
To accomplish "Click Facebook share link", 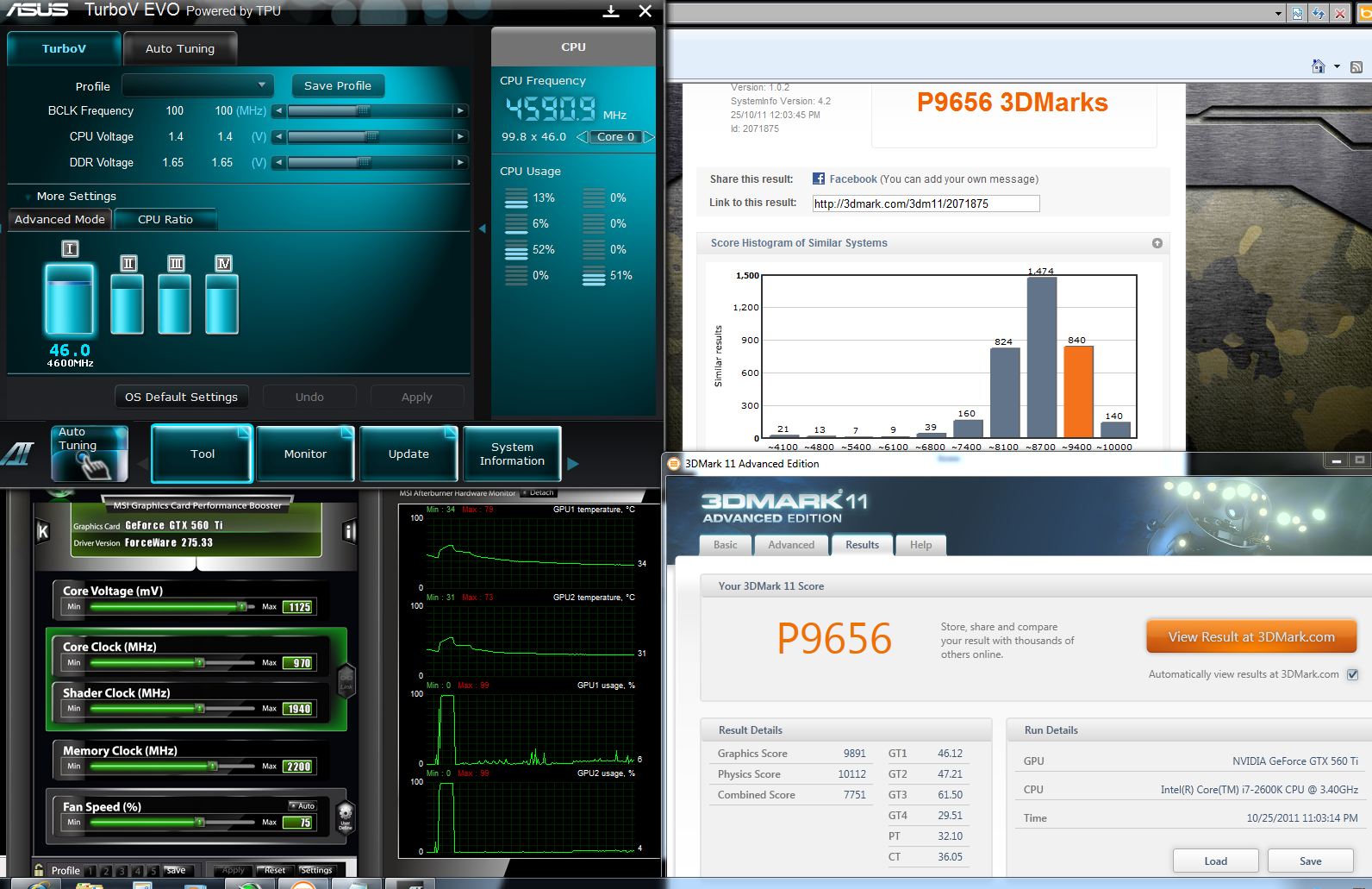I will tap(852, 179).
